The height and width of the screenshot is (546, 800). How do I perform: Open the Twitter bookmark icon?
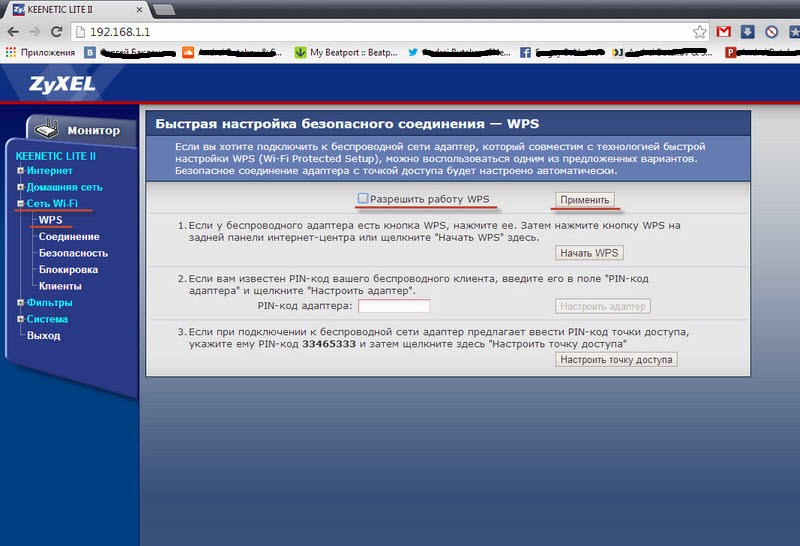(x=413, y=52)
